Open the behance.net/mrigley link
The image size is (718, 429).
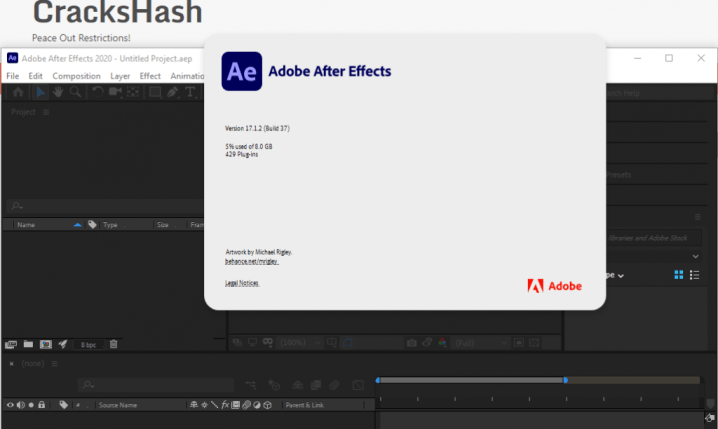click(x=252, y=260)
